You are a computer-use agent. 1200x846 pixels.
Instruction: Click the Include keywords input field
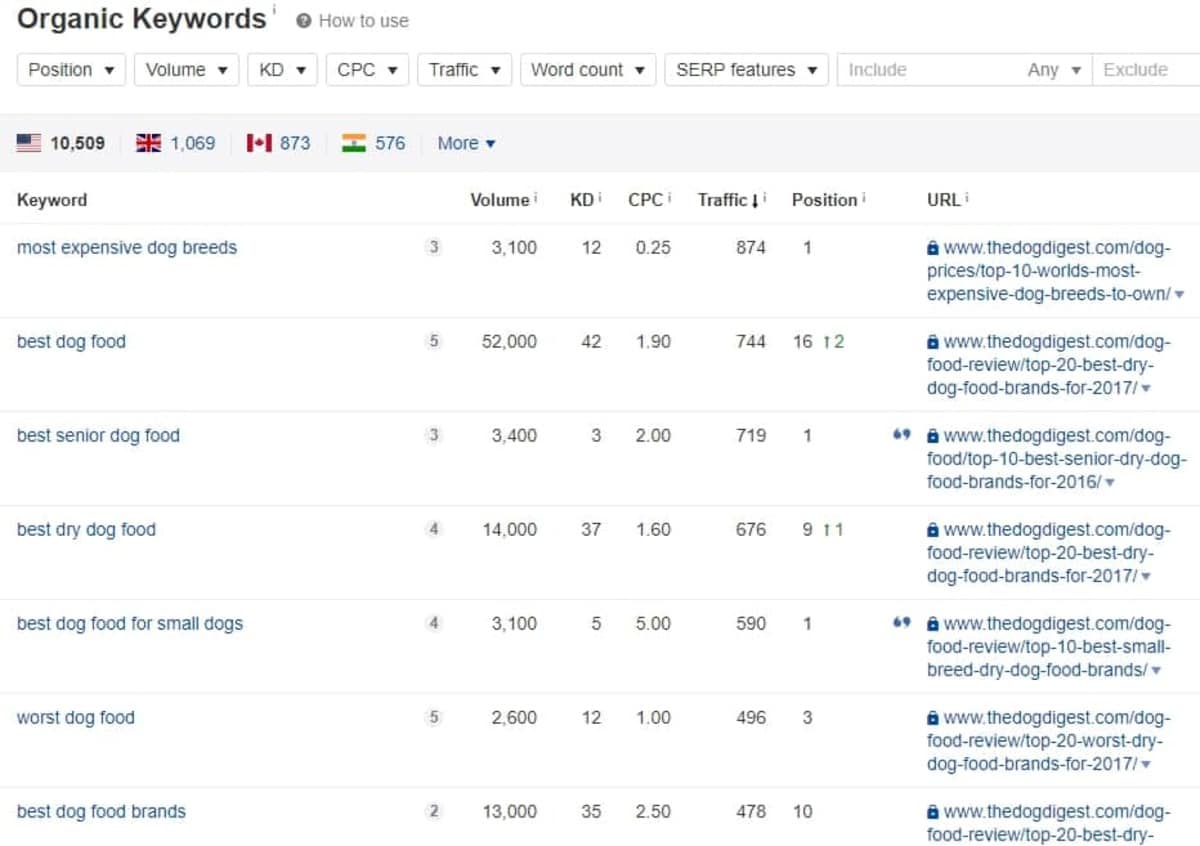pyautogui.click(x=925, y=70)
